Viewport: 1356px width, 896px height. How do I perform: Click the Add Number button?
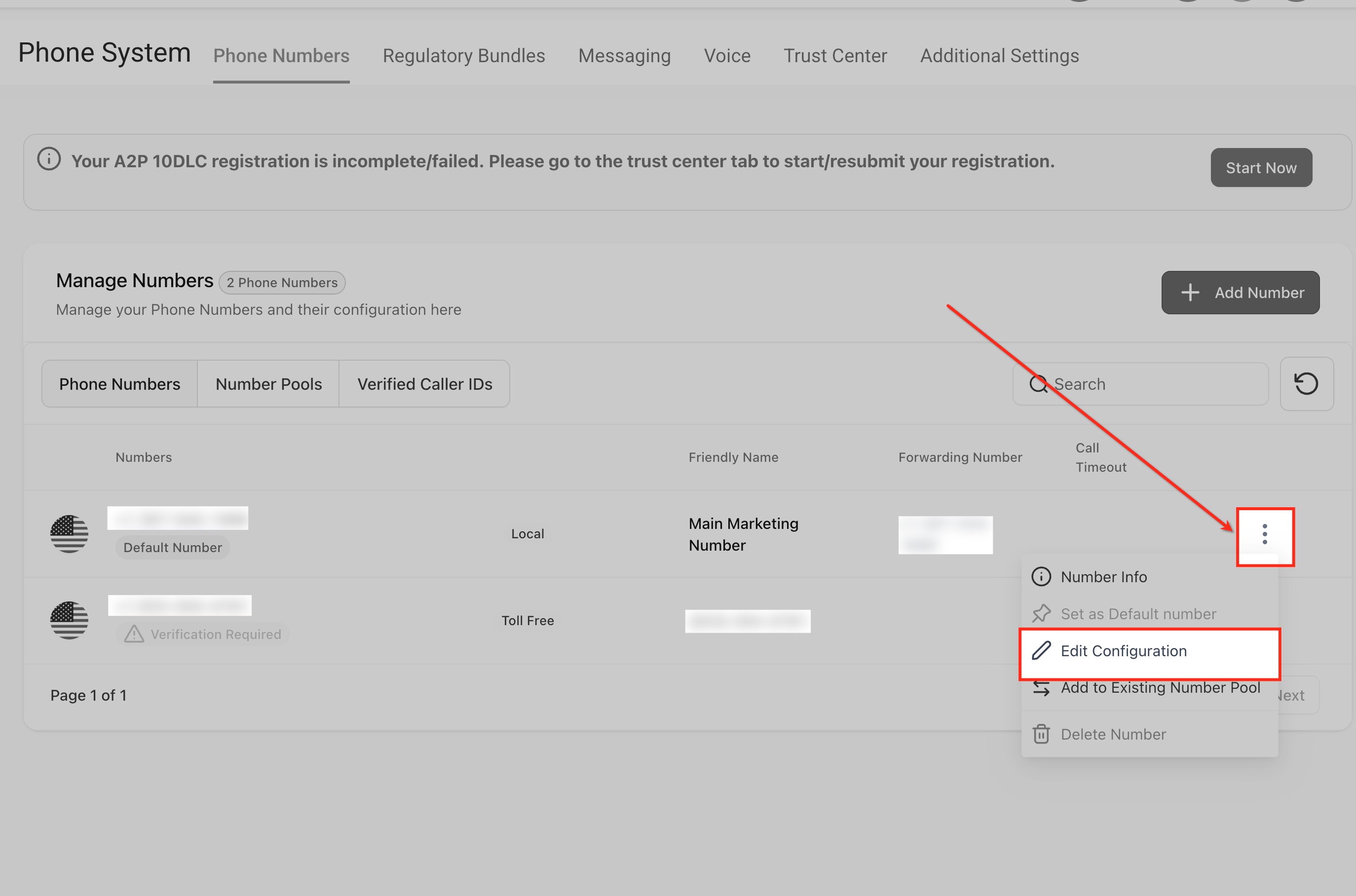click(1240, 293)
